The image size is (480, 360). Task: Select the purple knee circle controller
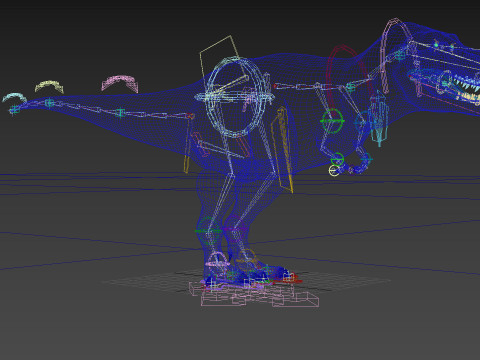click(x=236, y=229)
